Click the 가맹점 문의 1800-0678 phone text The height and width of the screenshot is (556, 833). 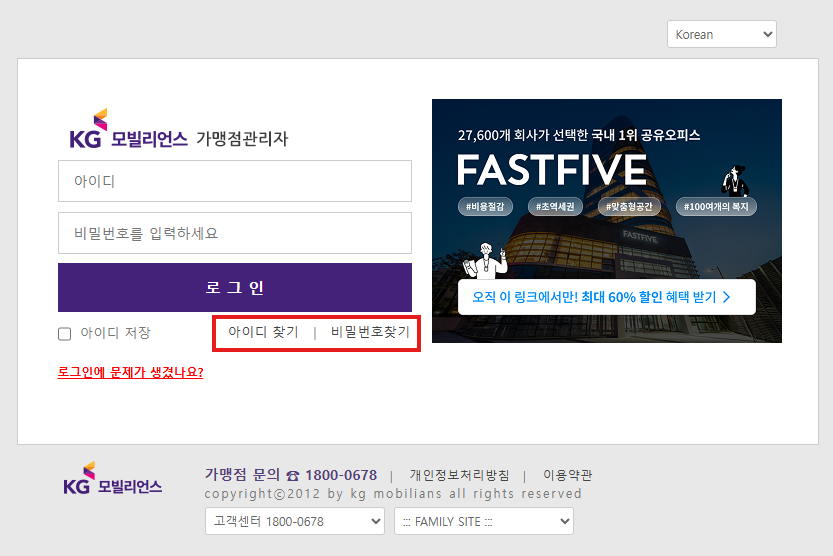click(291, 475)
